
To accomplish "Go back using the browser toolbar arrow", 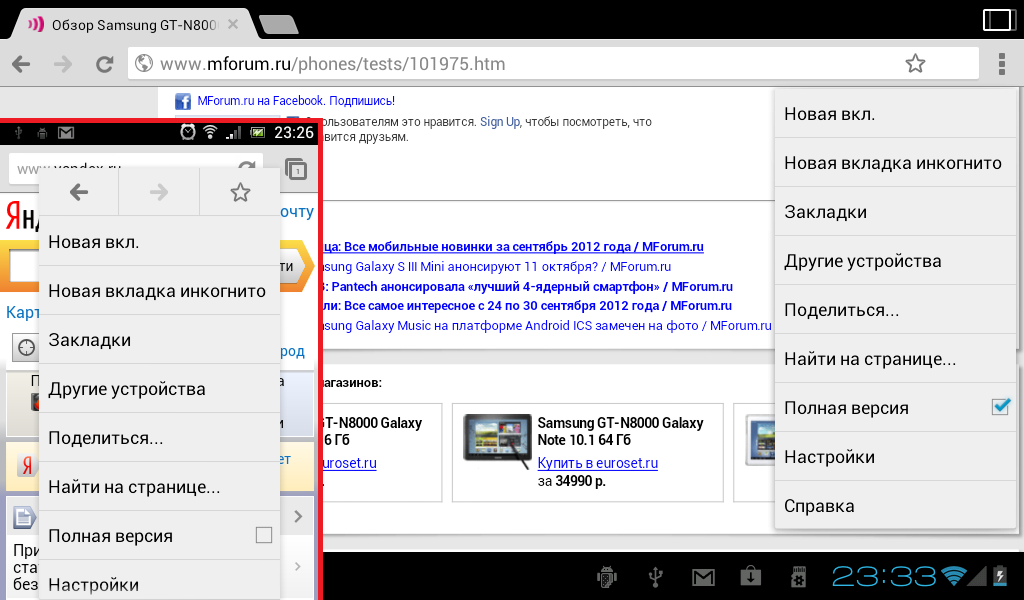I will pos(20,64).
